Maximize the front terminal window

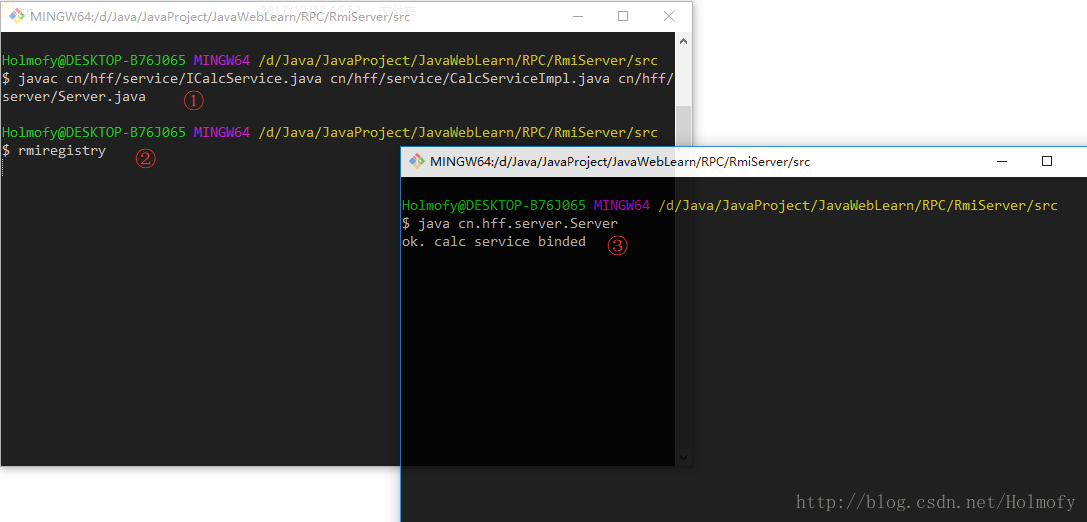(1047, 162)
